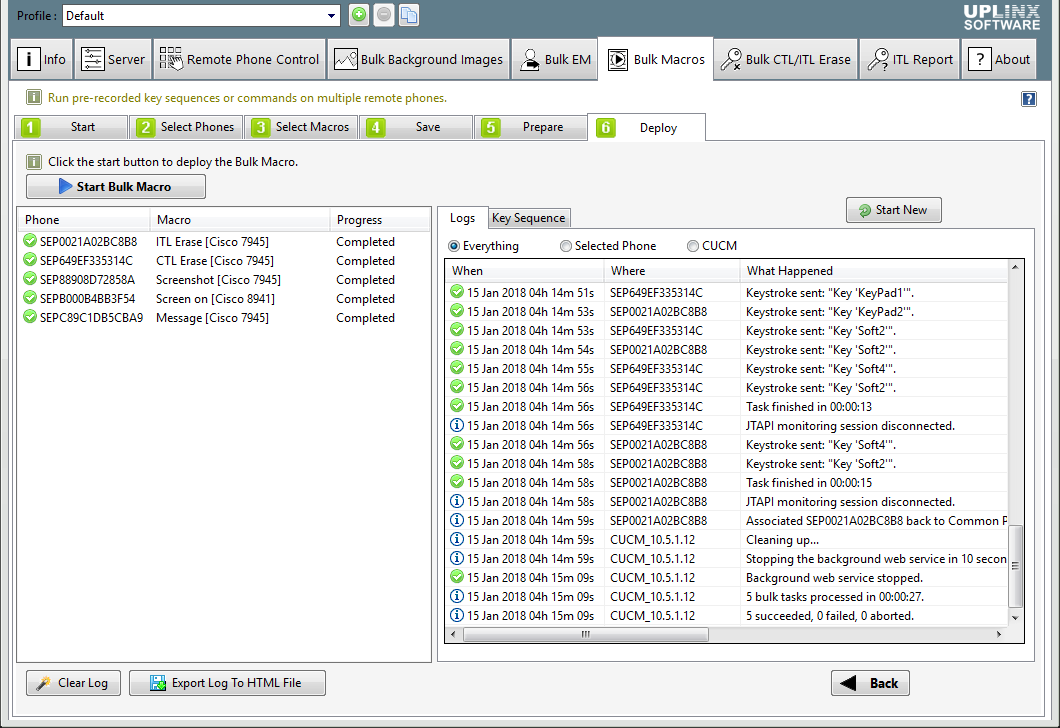The height and width of the screenshot is (728, 1060).
Task: Select the Selected Phone radio button
Action: (565, 246)
